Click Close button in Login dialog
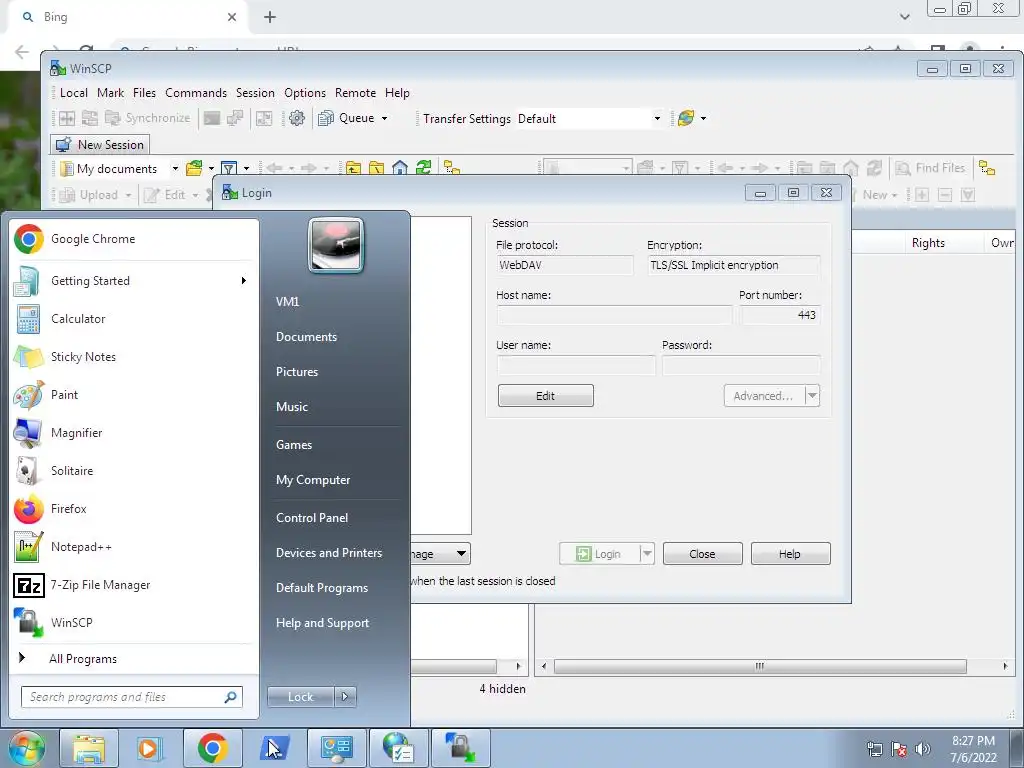The height and width of the screenshot is (768, 1024). [x=702, y=554]
